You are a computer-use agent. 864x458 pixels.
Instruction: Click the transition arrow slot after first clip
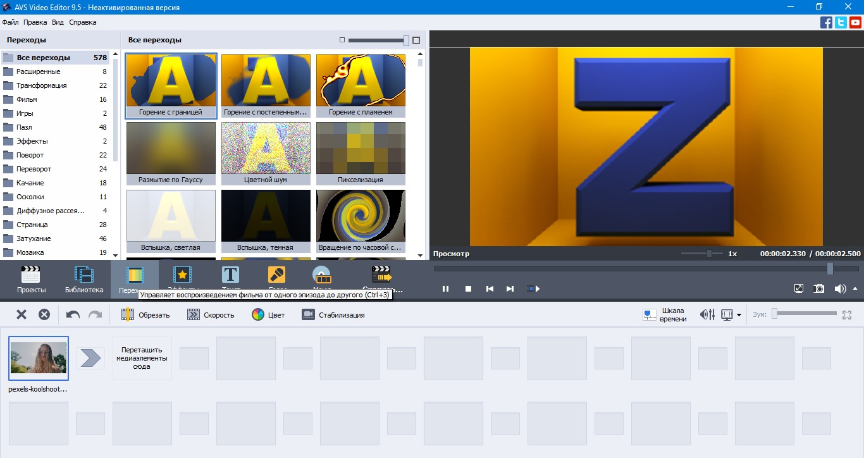(x=90, y=358)
